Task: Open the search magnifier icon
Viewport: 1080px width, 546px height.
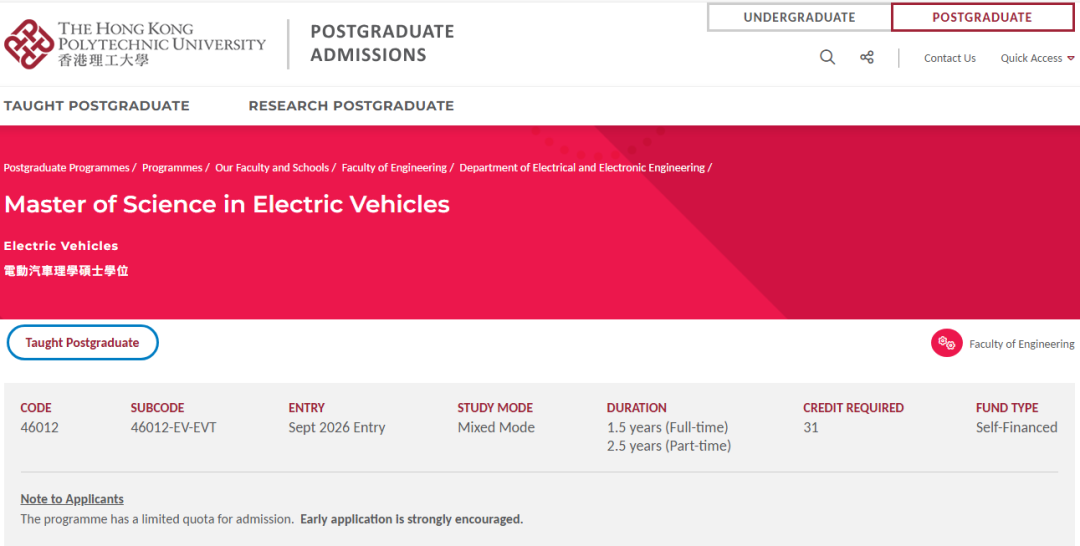Action: (827, 57)
